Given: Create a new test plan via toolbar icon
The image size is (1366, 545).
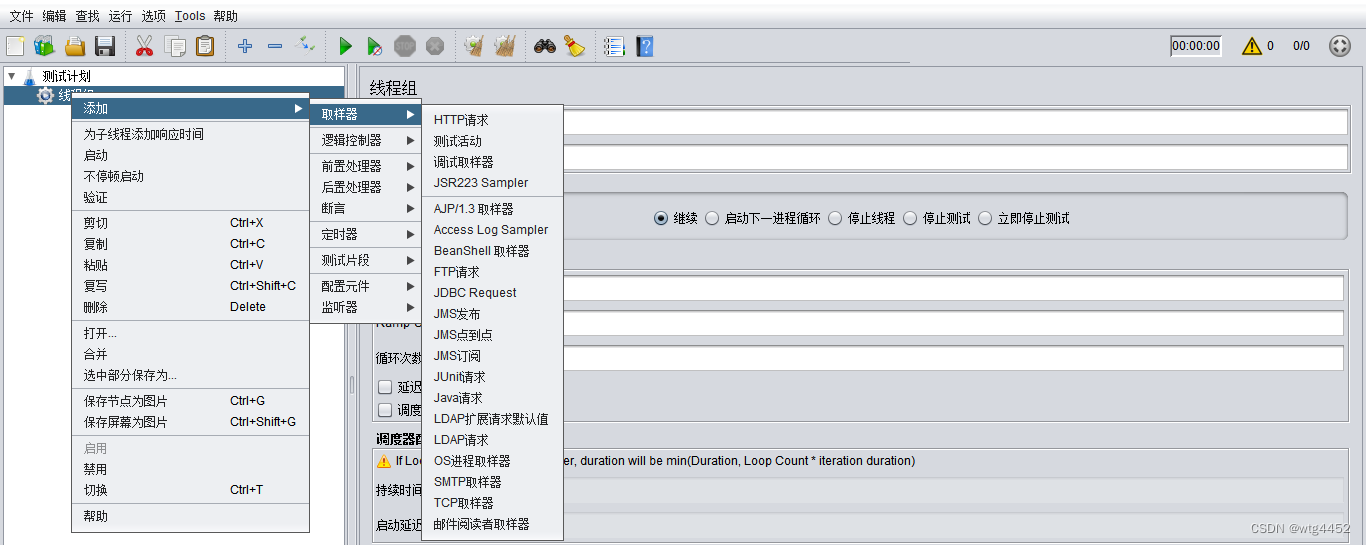Looking at the screenshot, I should (x=15, y=46).
